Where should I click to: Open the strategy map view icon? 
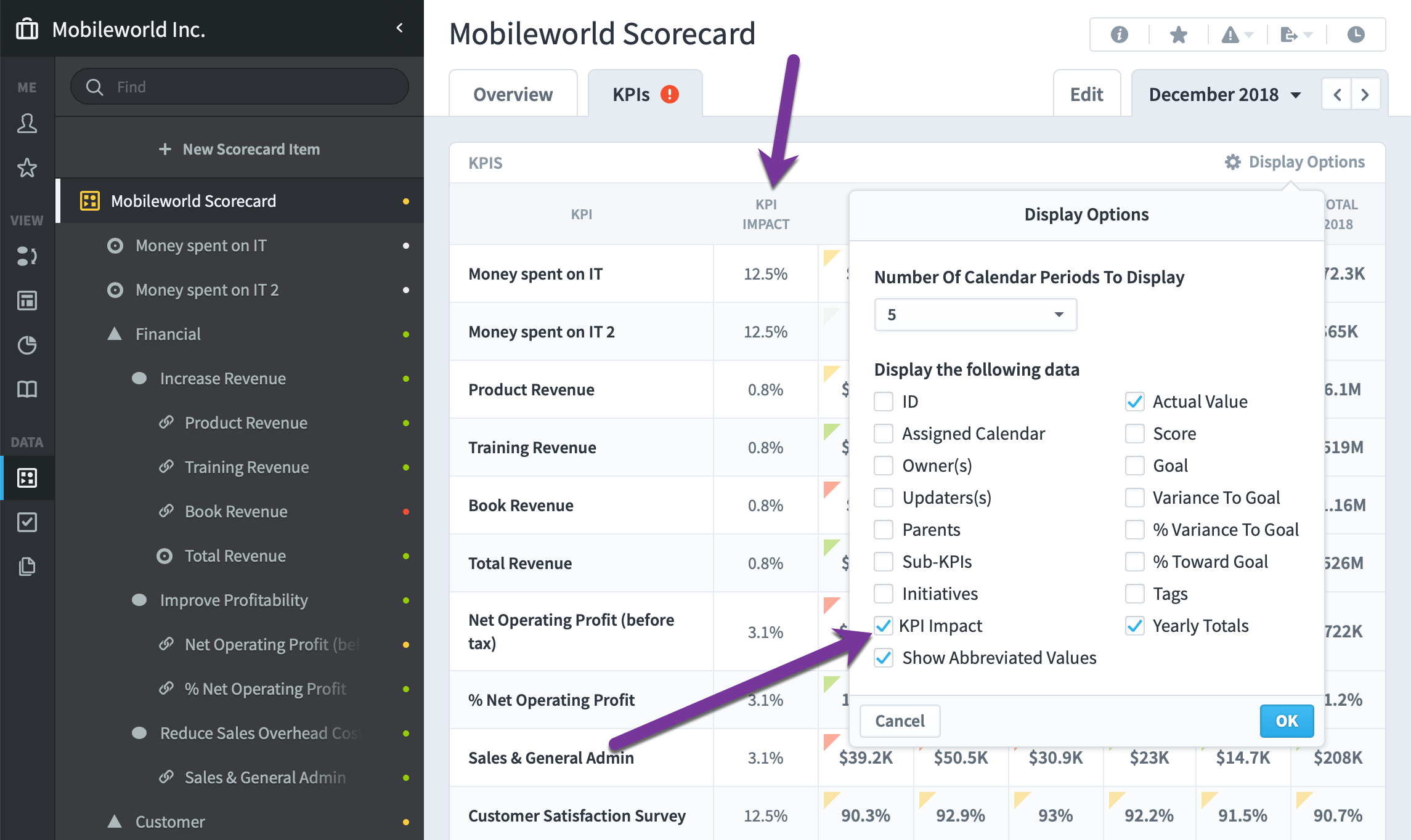tap(27, 256)
